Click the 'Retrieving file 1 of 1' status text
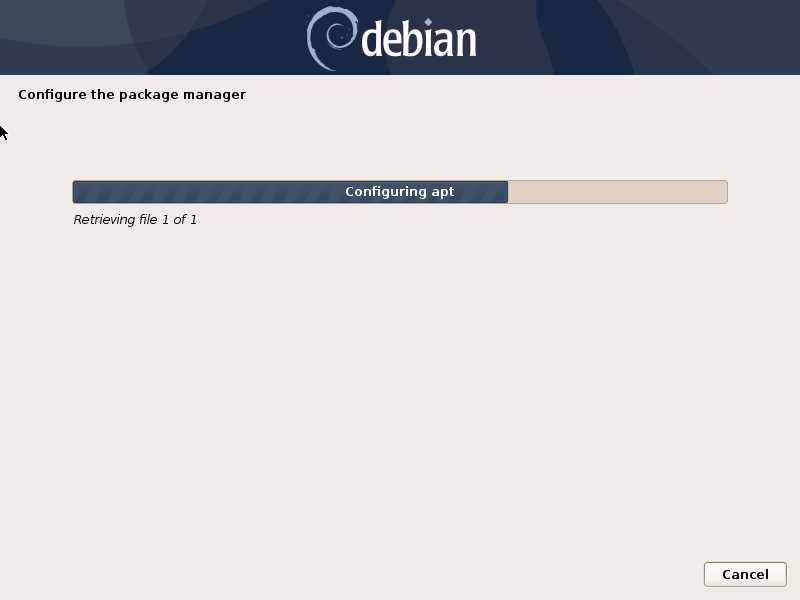800x600 pixels. 135,219
